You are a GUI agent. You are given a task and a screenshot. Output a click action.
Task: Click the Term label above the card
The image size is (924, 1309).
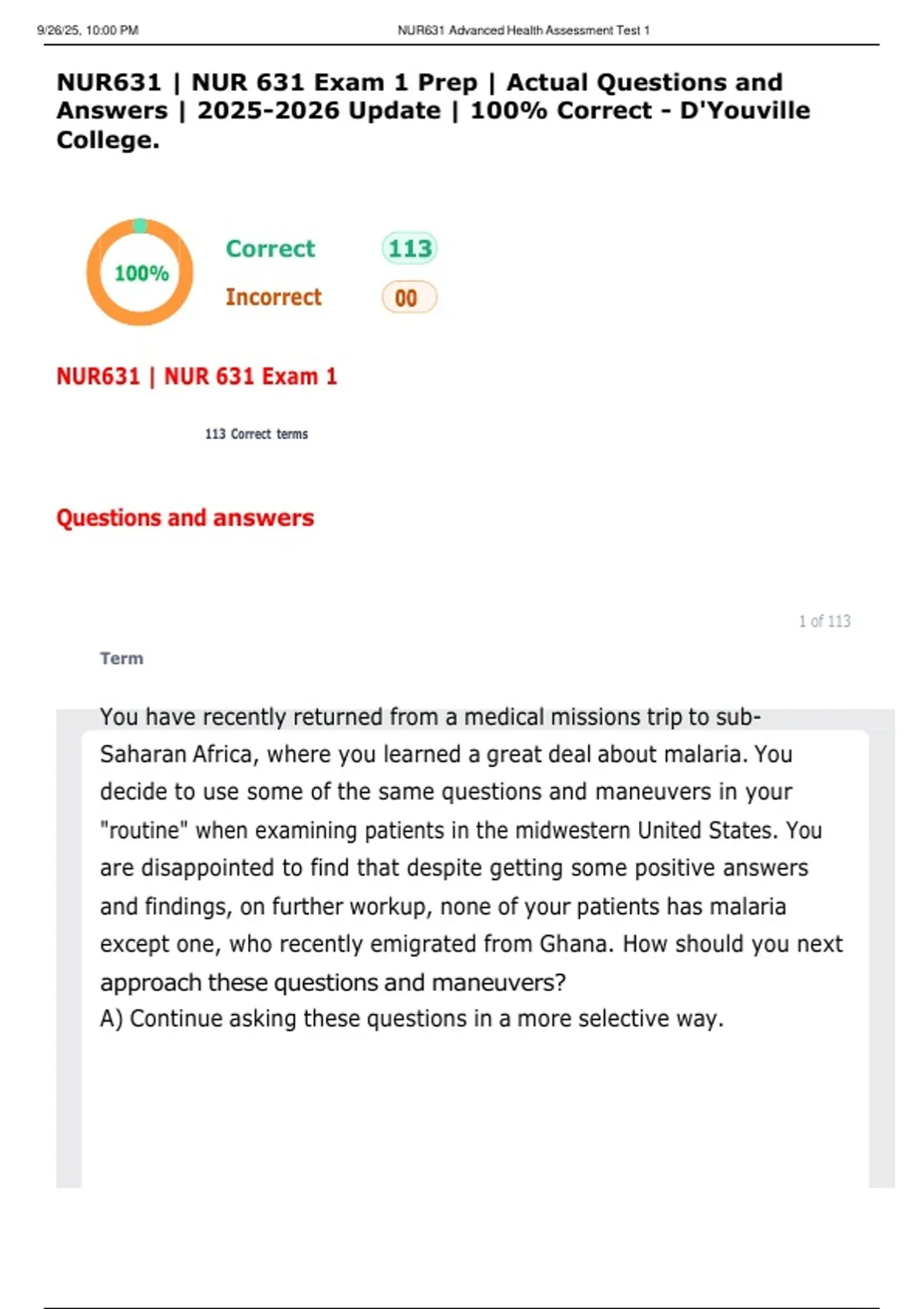(x=121, y=658)
